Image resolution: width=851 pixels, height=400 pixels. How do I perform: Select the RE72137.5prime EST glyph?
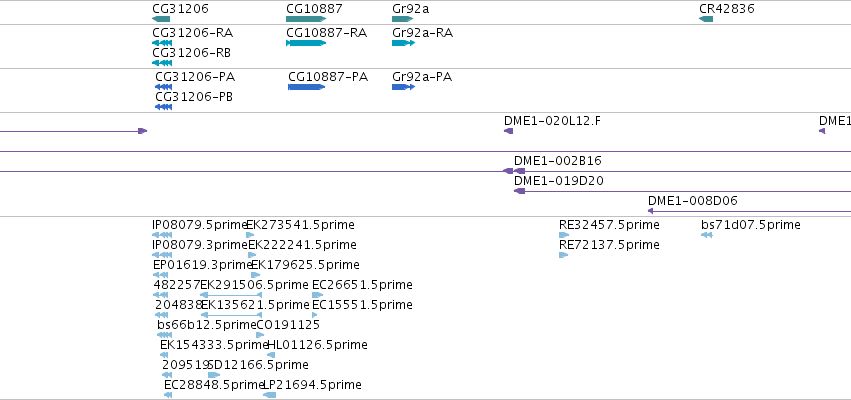(563, 255)
